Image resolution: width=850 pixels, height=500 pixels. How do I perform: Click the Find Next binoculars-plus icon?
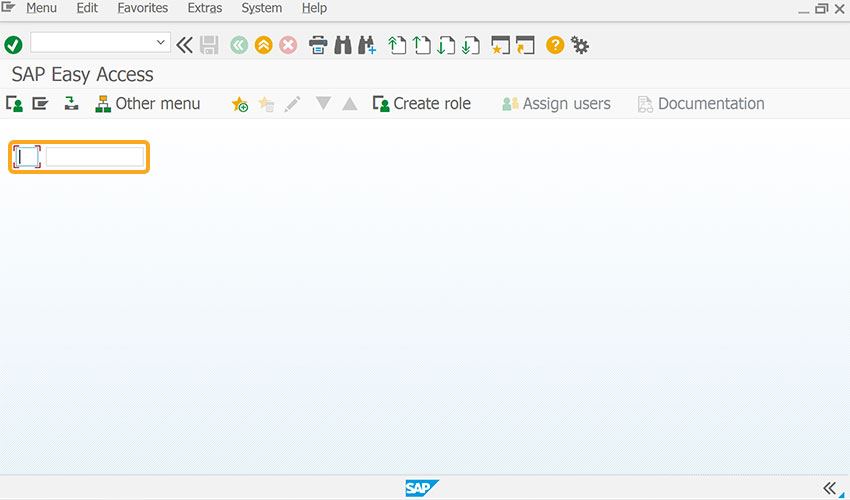point(367,45)
